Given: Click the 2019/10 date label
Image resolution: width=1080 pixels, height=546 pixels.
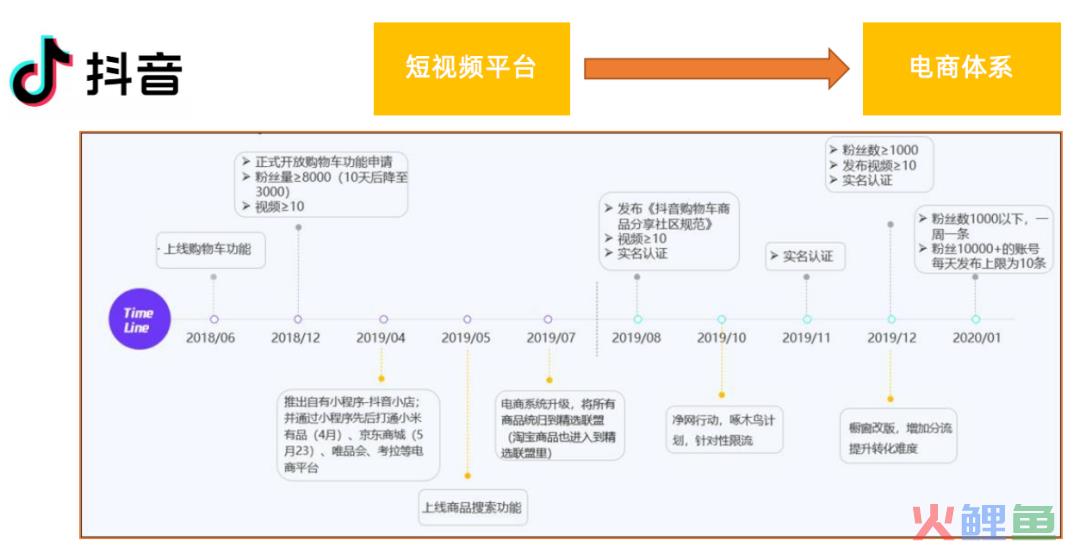Looking at the screenshot, I should (721, 338).
